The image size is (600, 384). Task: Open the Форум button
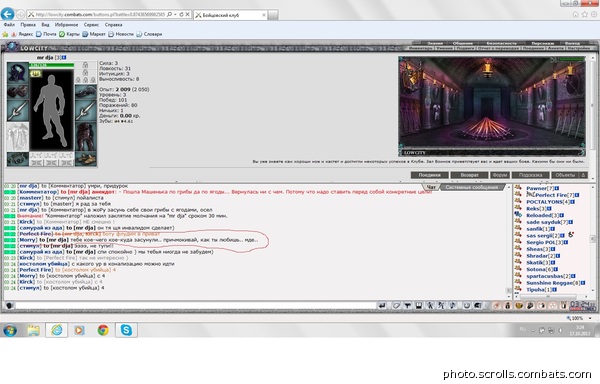click(x=499, y=175)
